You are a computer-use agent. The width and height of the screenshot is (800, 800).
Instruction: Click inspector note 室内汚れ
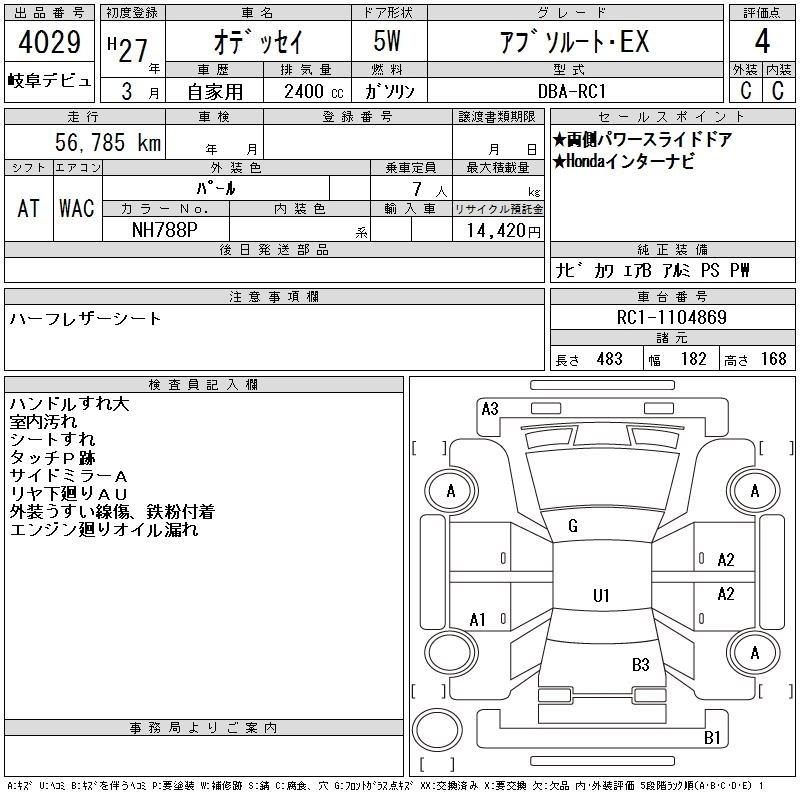[x=43, y=422]
